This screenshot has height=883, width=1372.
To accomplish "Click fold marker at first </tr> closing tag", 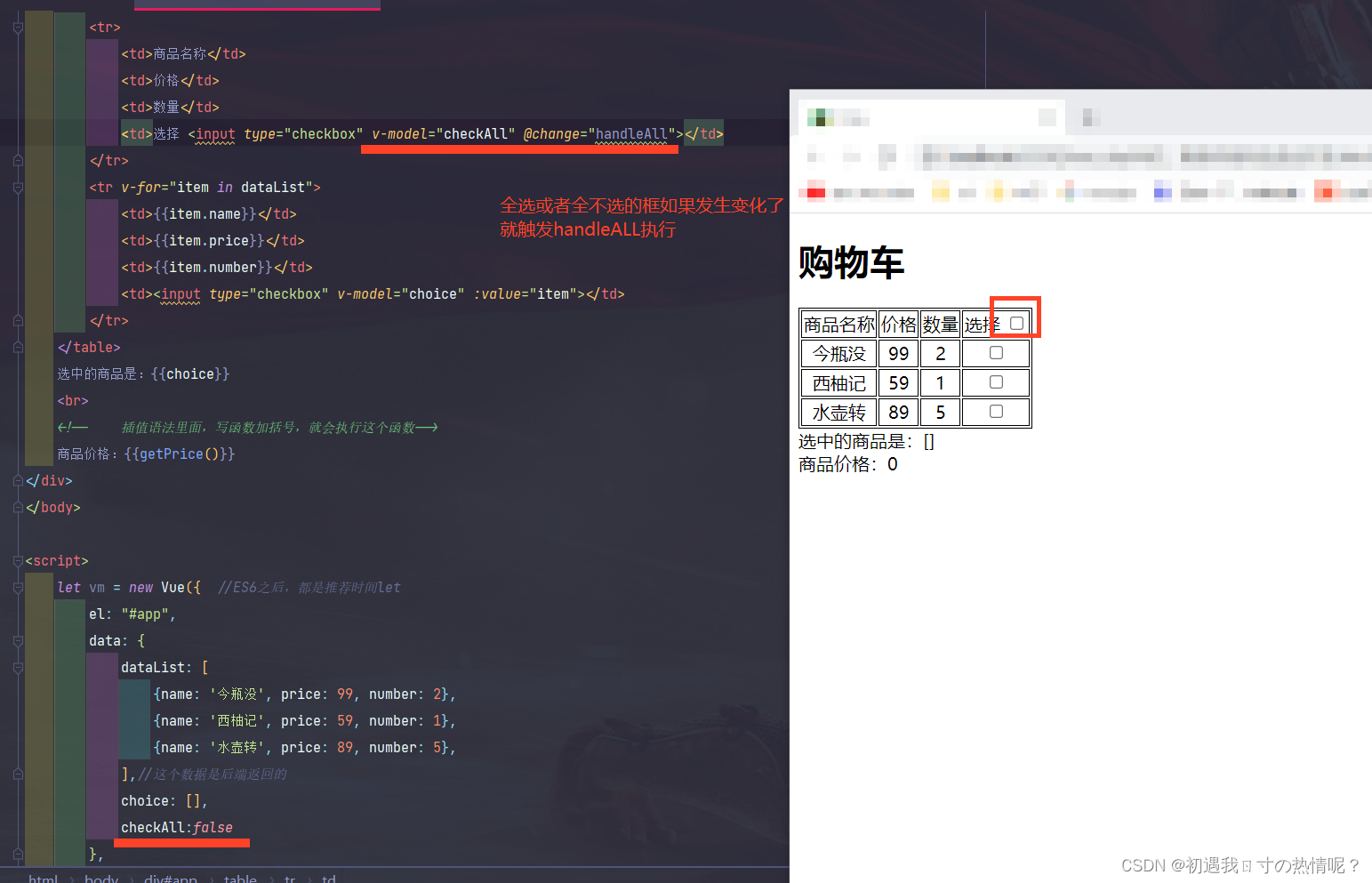I will pos(18,161).
